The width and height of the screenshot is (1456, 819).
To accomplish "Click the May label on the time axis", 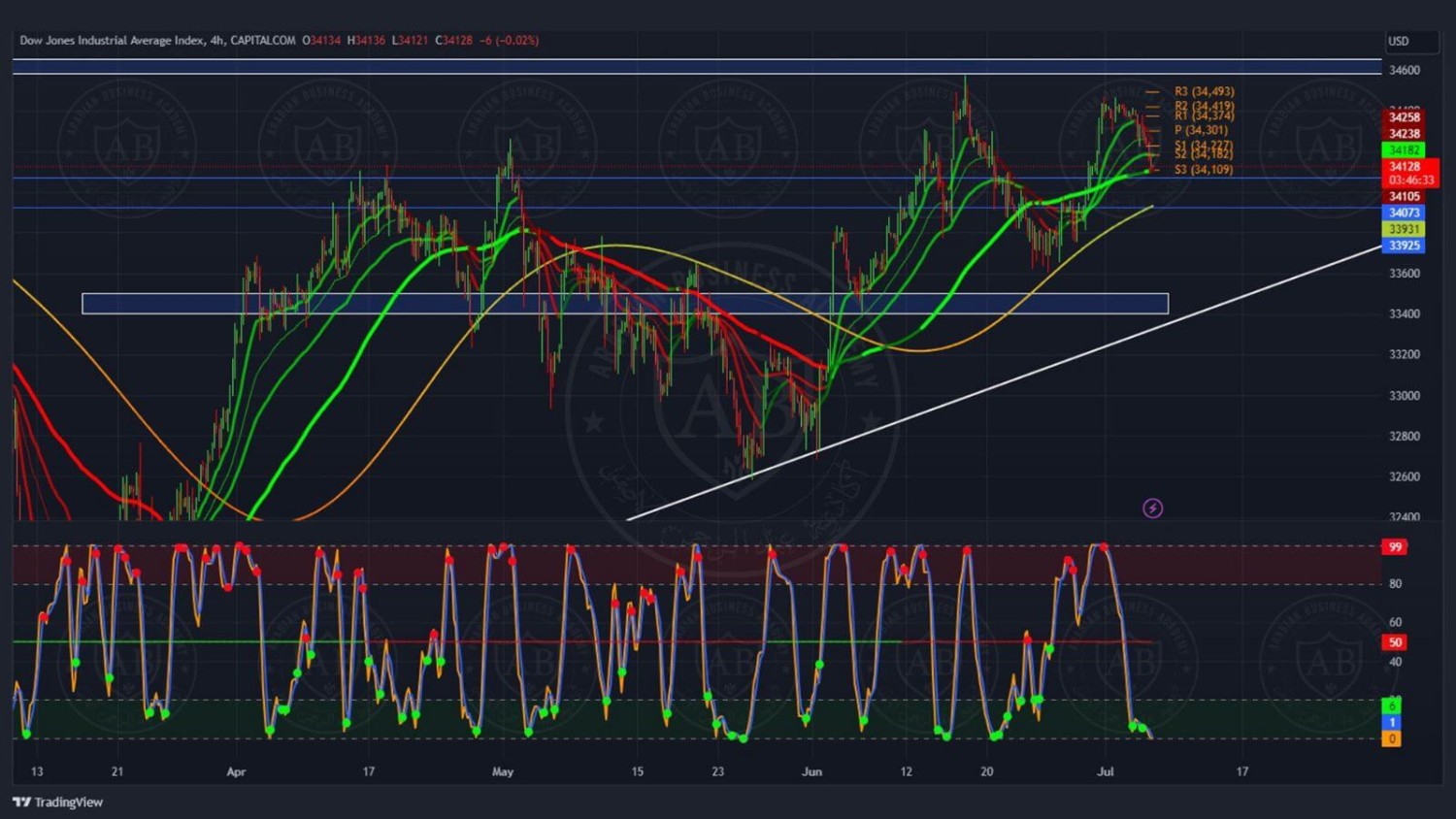I will [x=503, y=772].
